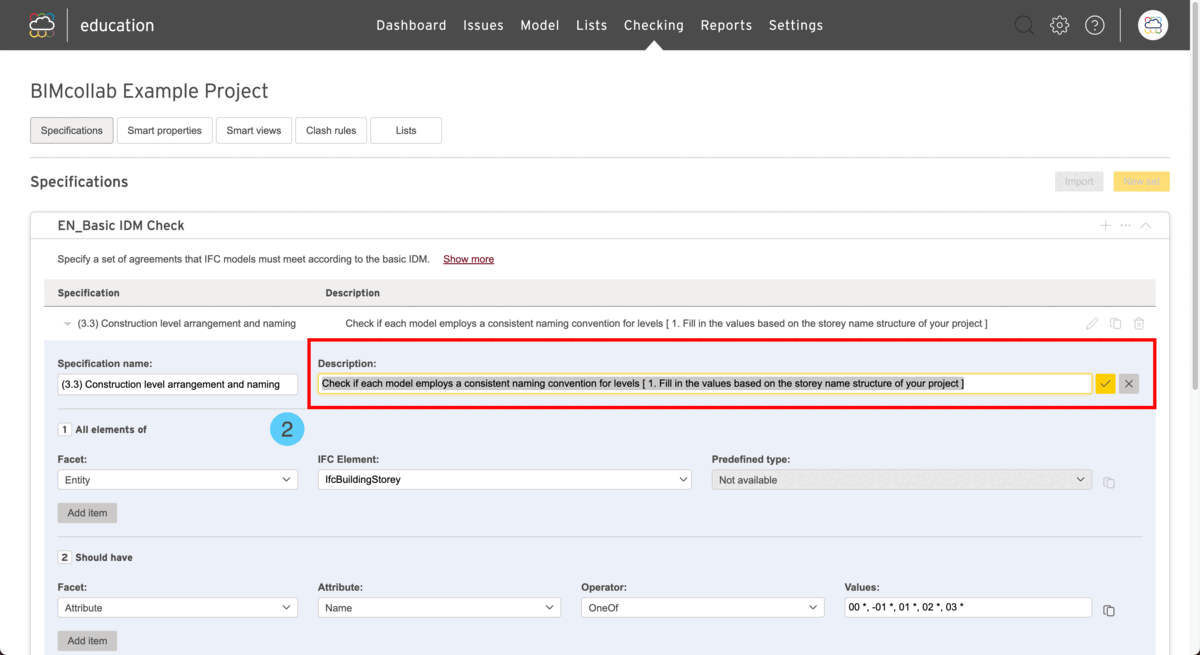Click the set description starting Specify a set
This screenshot has height=655, width=1200.
244,259
